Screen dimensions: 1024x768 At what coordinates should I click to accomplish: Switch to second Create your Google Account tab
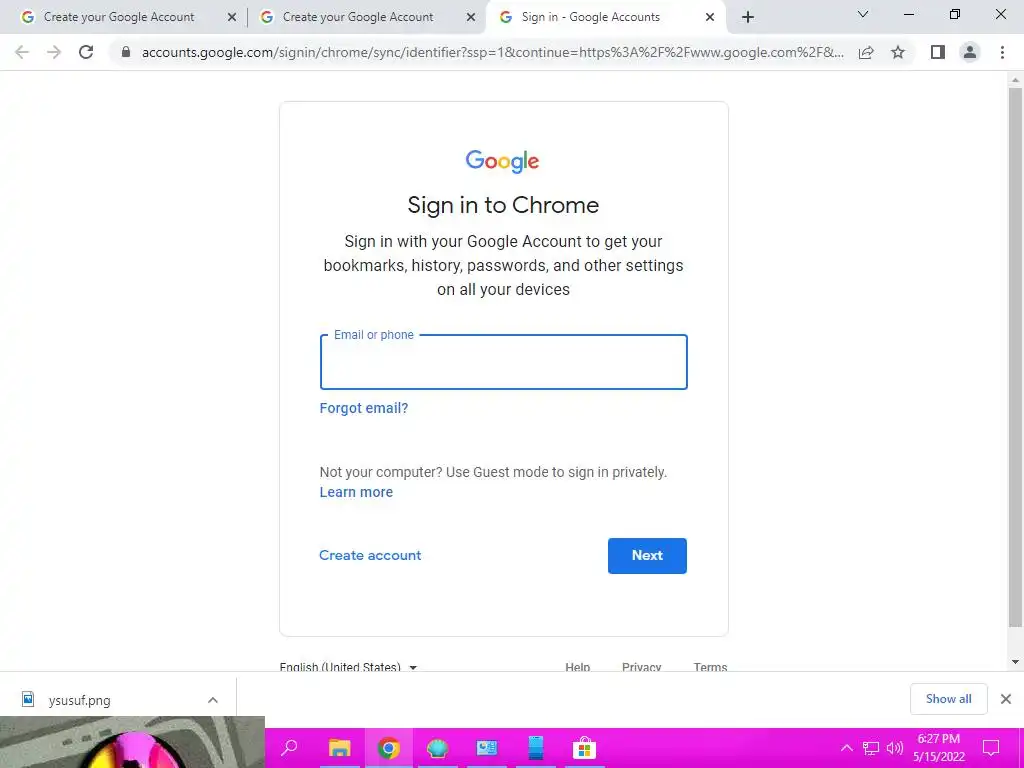tap(367, 17)
